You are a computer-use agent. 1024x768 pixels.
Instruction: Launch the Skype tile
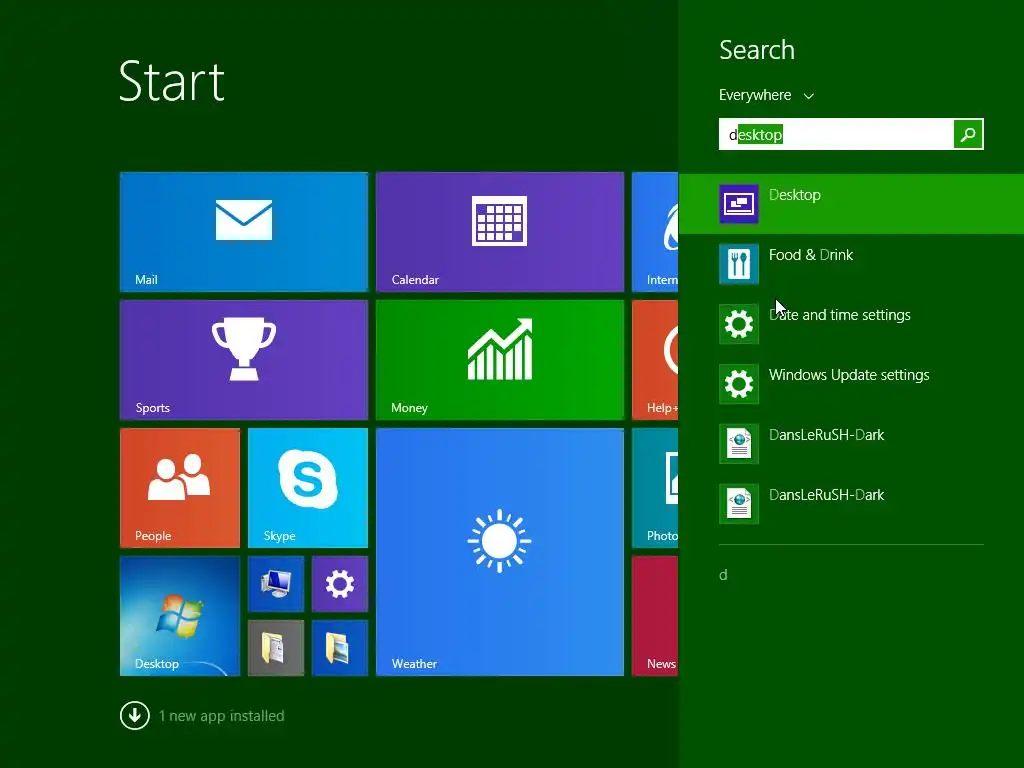[x=308, y=488]
